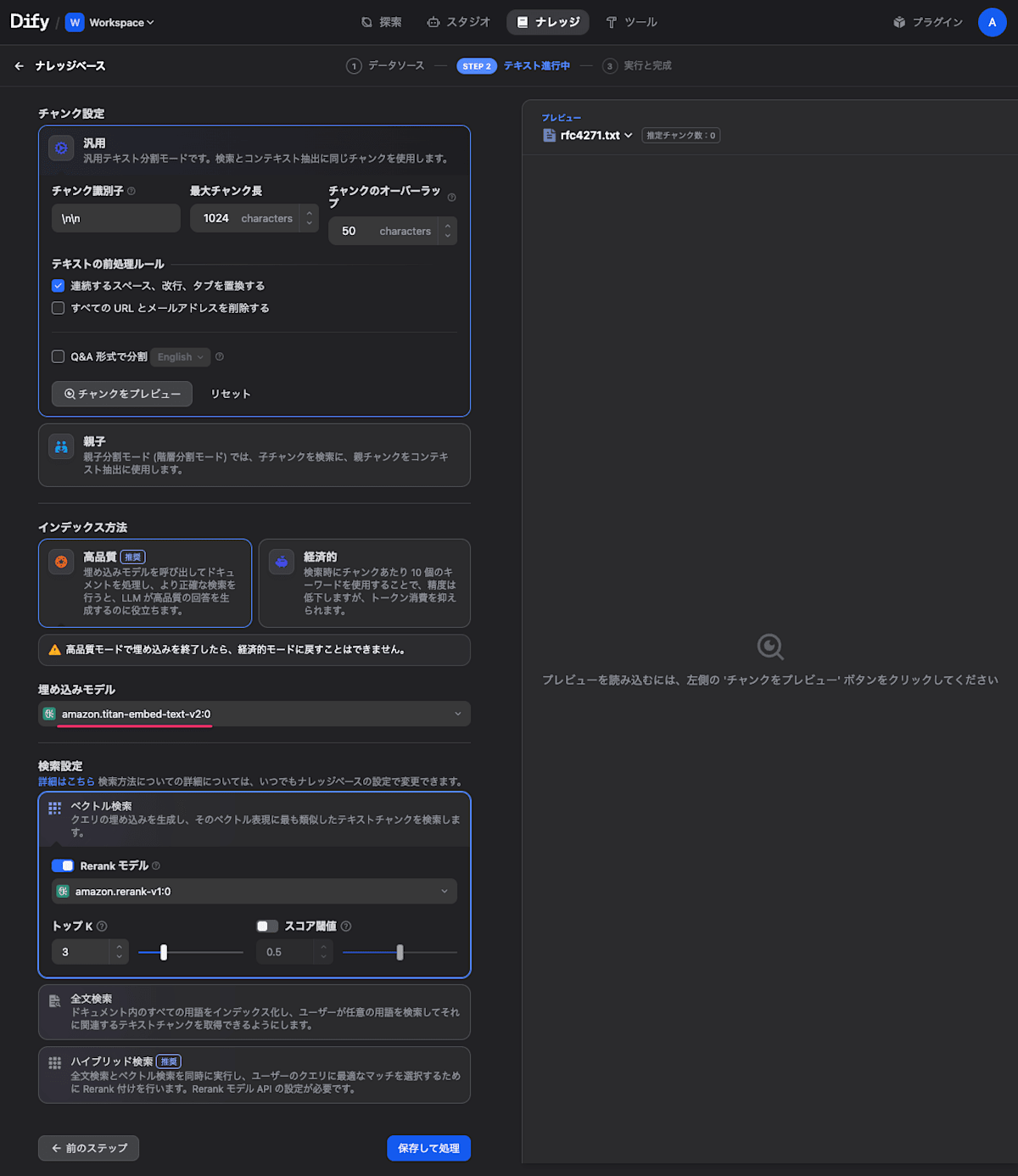The height and width of the screenshot is (1176, 1018).
Task: Open the スタジオ tab
Action: click(459, 22)
